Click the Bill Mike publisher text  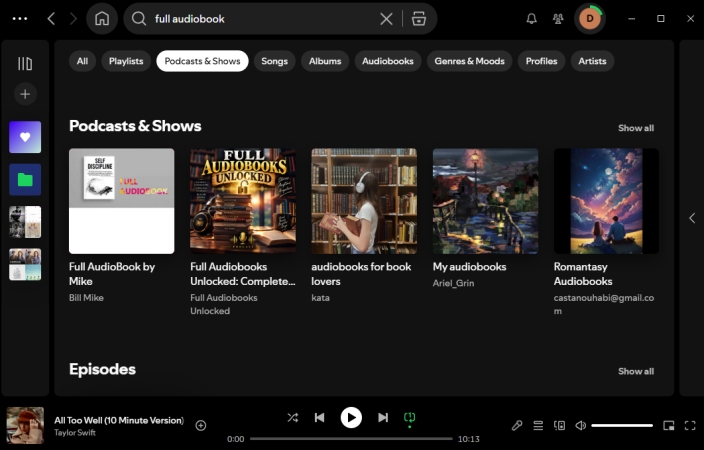pos(86,298)
